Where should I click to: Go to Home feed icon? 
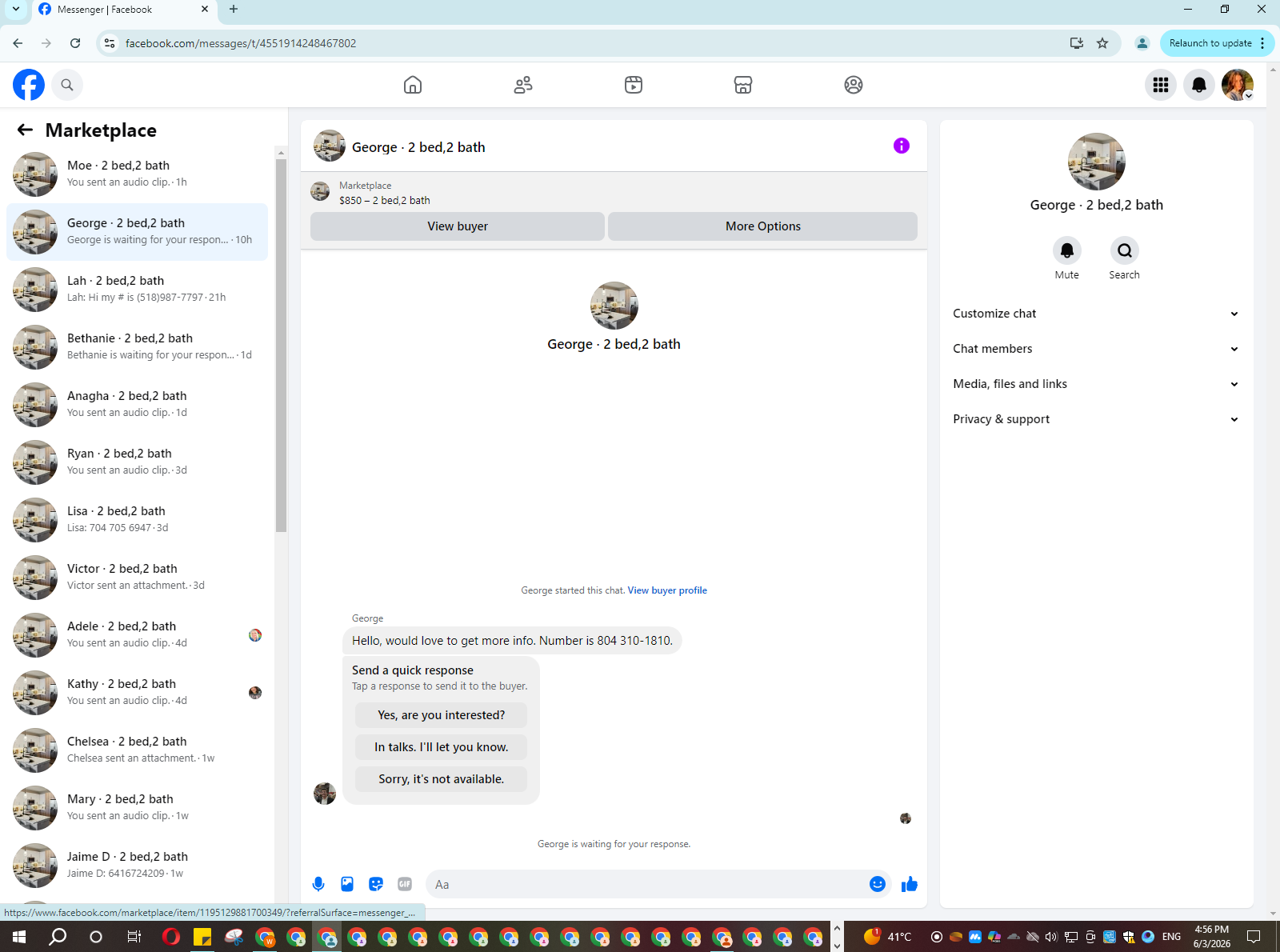413,85
